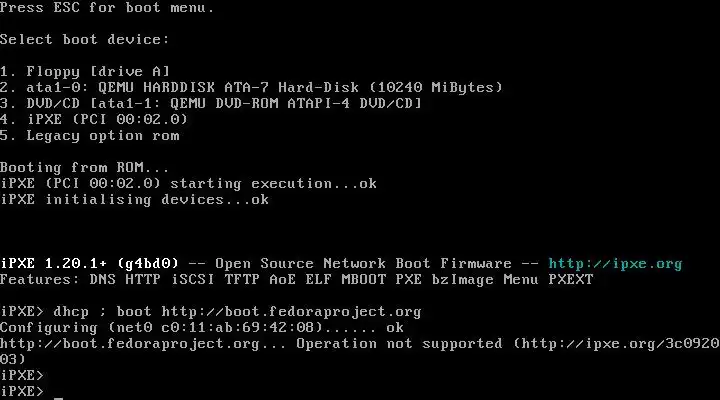This screenshot has width=720, height=400.
Task: Choose the QEMU HARDDISK ATA-7 boot entry
Action: [x=251, y=88]
